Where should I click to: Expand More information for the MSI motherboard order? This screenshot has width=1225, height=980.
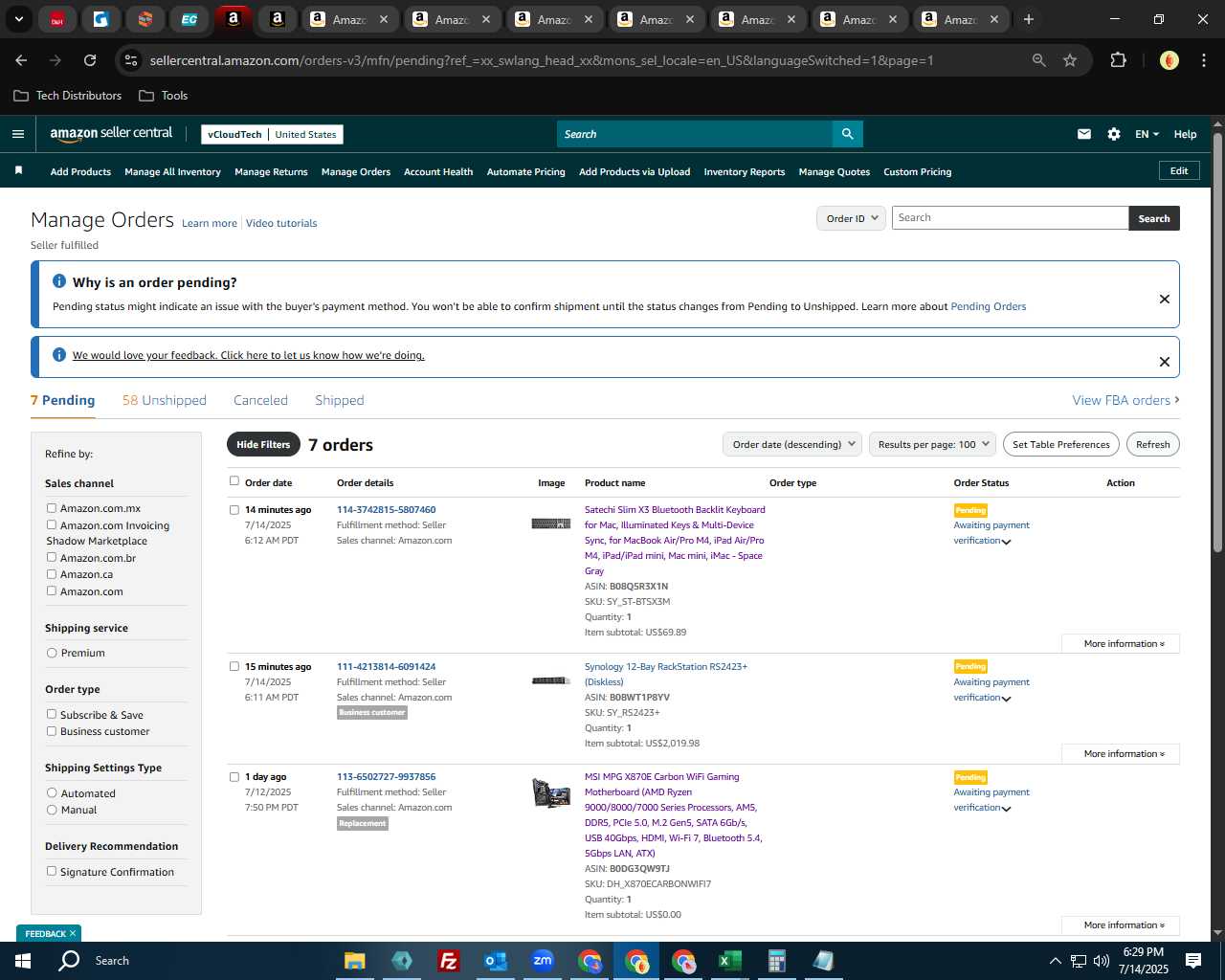tap(1121, 925)
